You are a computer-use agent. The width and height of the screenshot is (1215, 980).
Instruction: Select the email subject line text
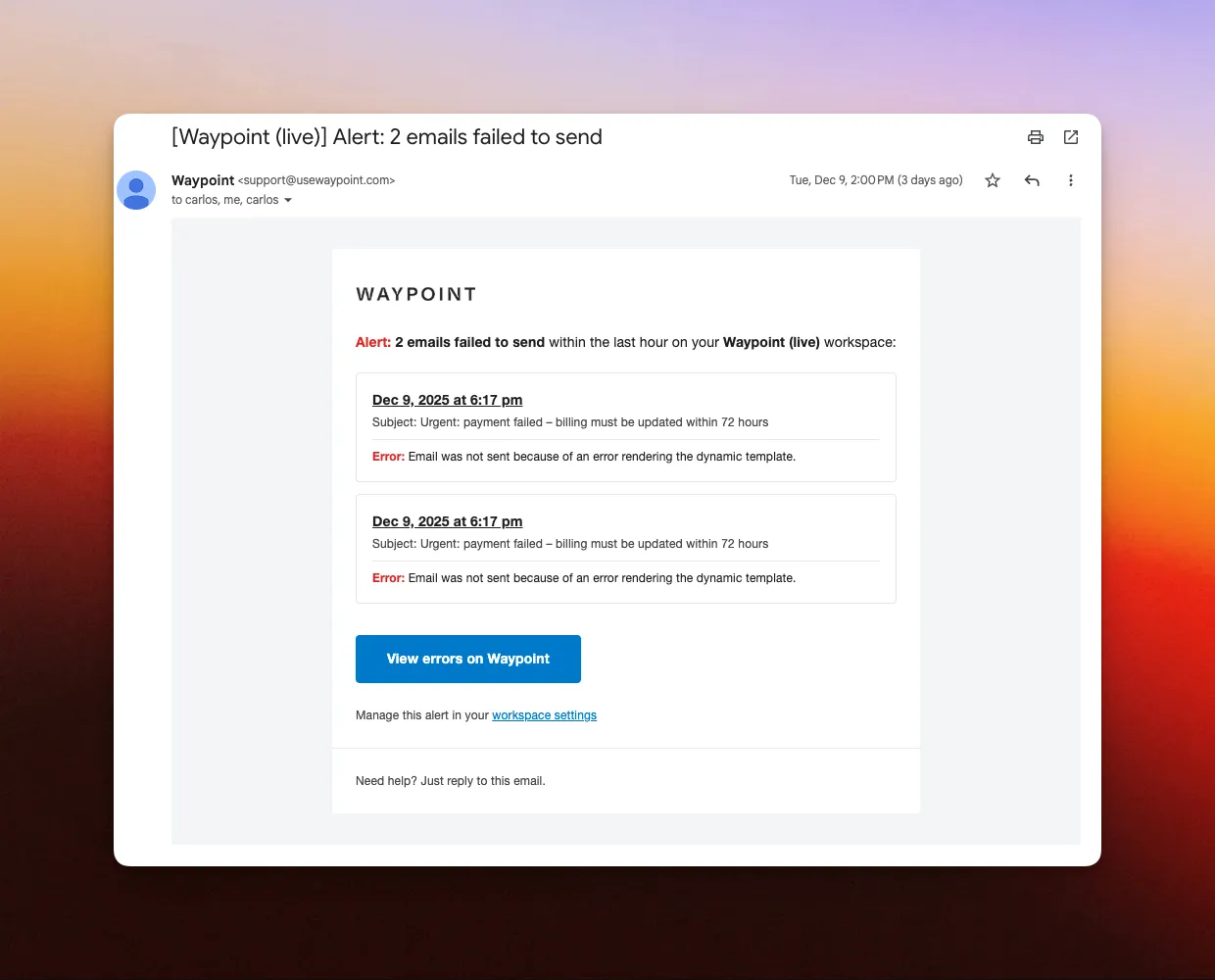click(386, 137)
